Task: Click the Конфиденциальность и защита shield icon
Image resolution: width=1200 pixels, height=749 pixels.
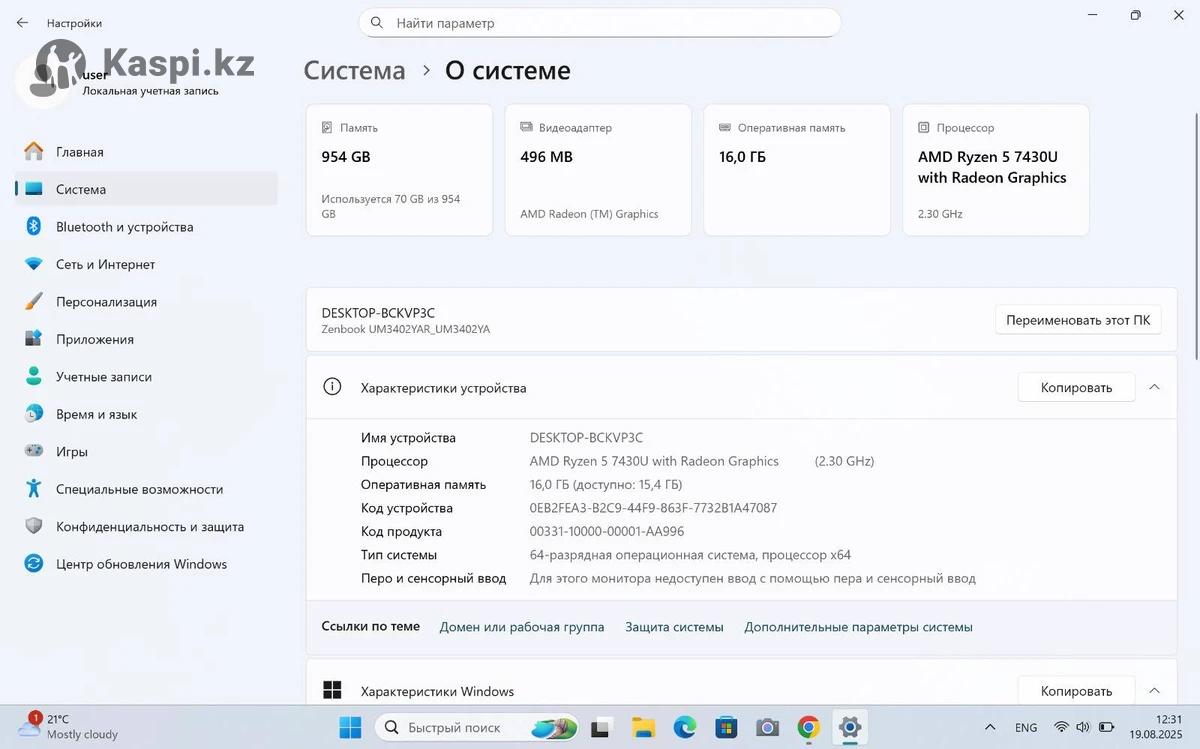Action: (34, 526)
